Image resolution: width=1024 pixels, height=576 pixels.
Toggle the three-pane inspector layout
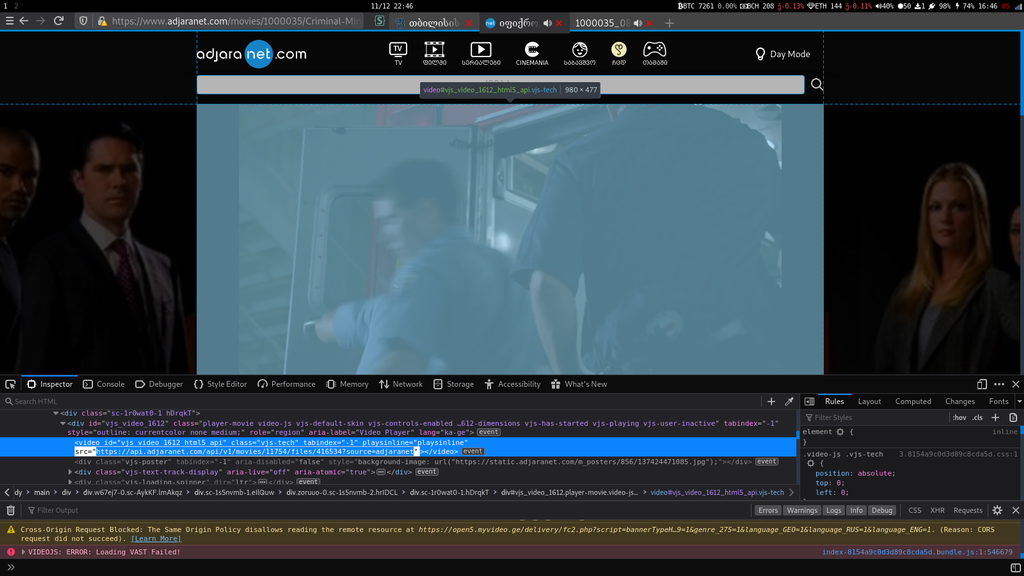click(x=810, y=401)
